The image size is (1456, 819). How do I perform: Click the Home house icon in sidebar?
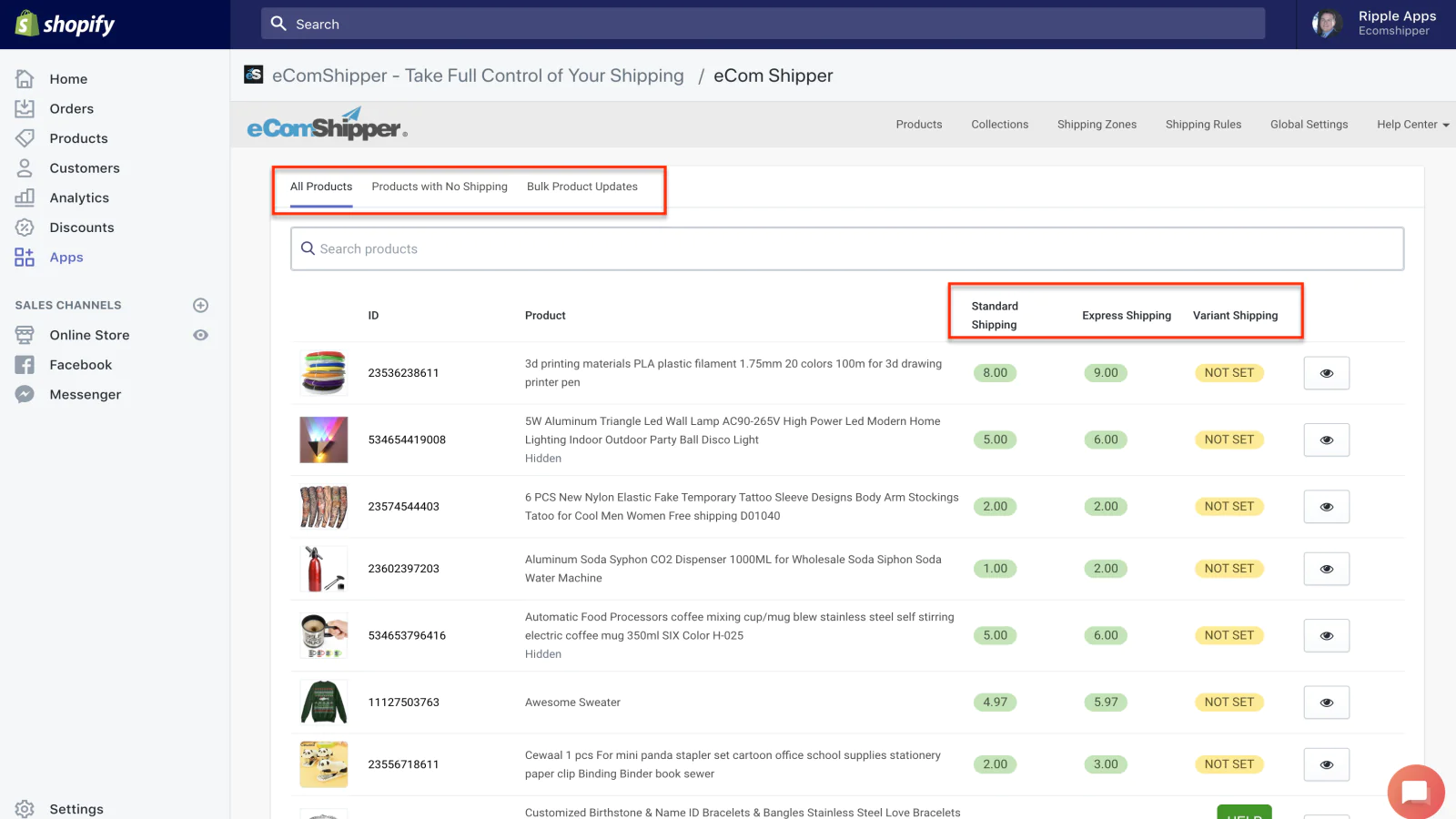(25, 79)
